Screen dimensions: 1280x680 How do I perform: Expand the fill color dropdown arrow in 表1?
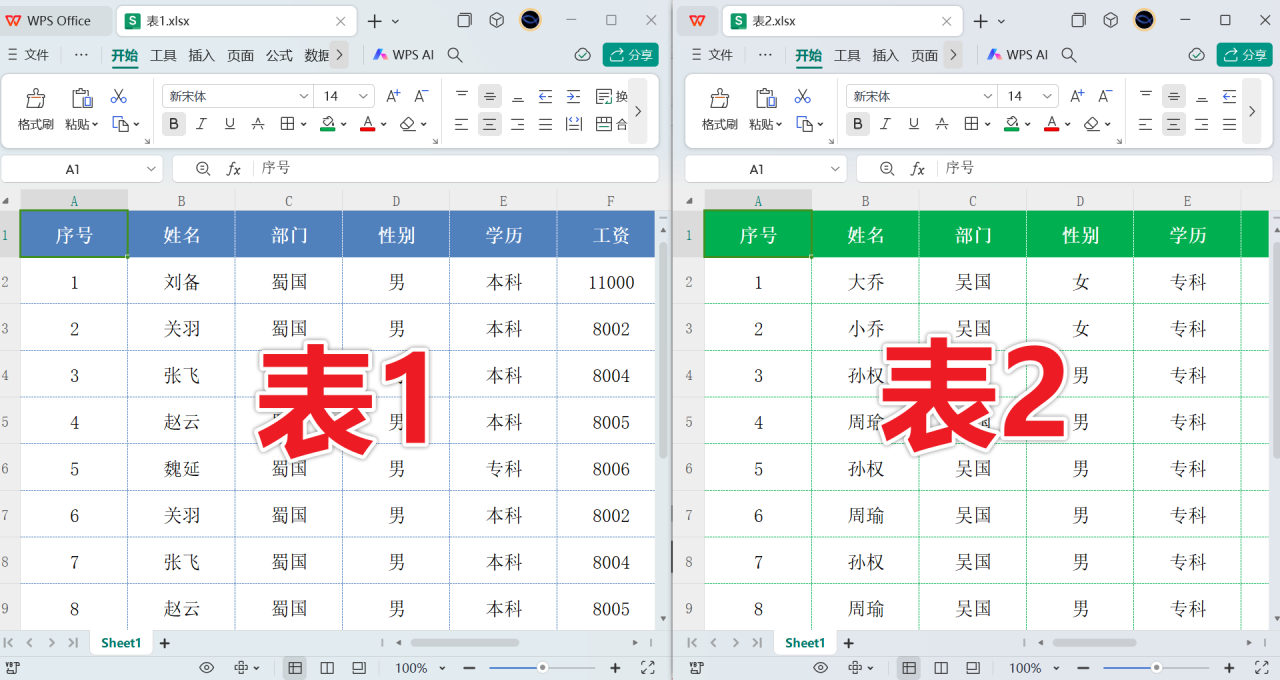pos(343,125)
